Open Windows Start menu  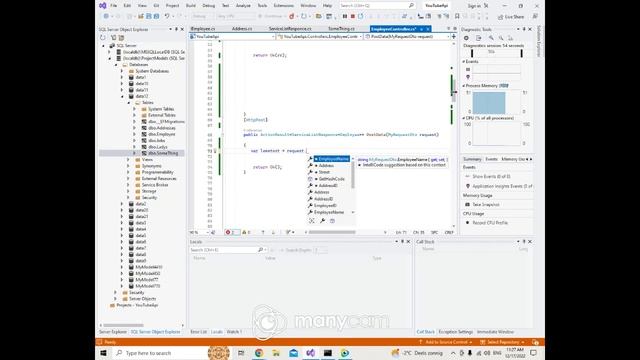(103, 353)
